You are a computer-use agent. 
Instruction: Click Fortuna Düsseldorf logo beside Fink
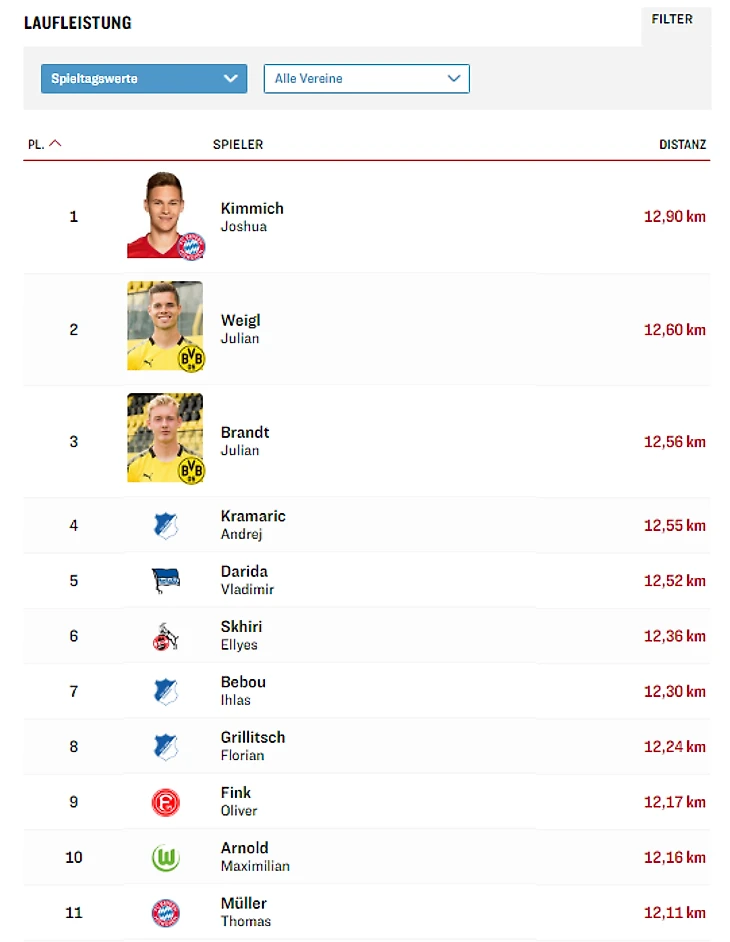(x=166, y=802)
